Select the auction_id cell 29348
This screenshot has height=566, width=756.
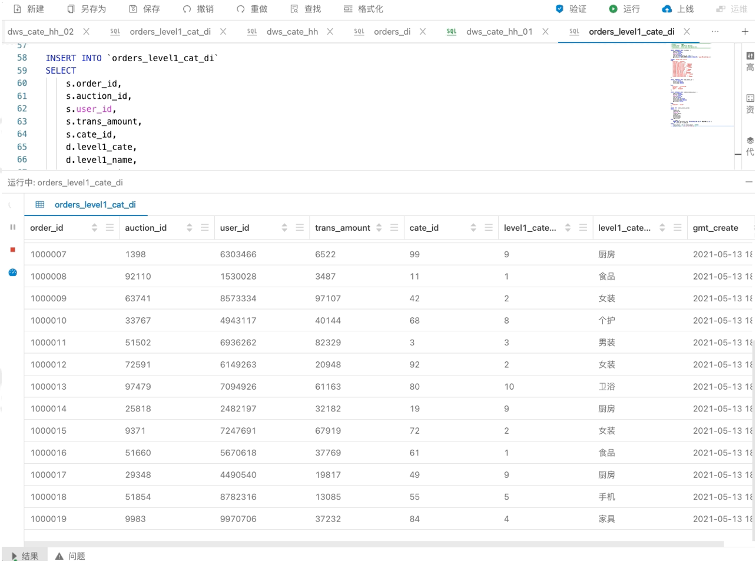point(138,475)
